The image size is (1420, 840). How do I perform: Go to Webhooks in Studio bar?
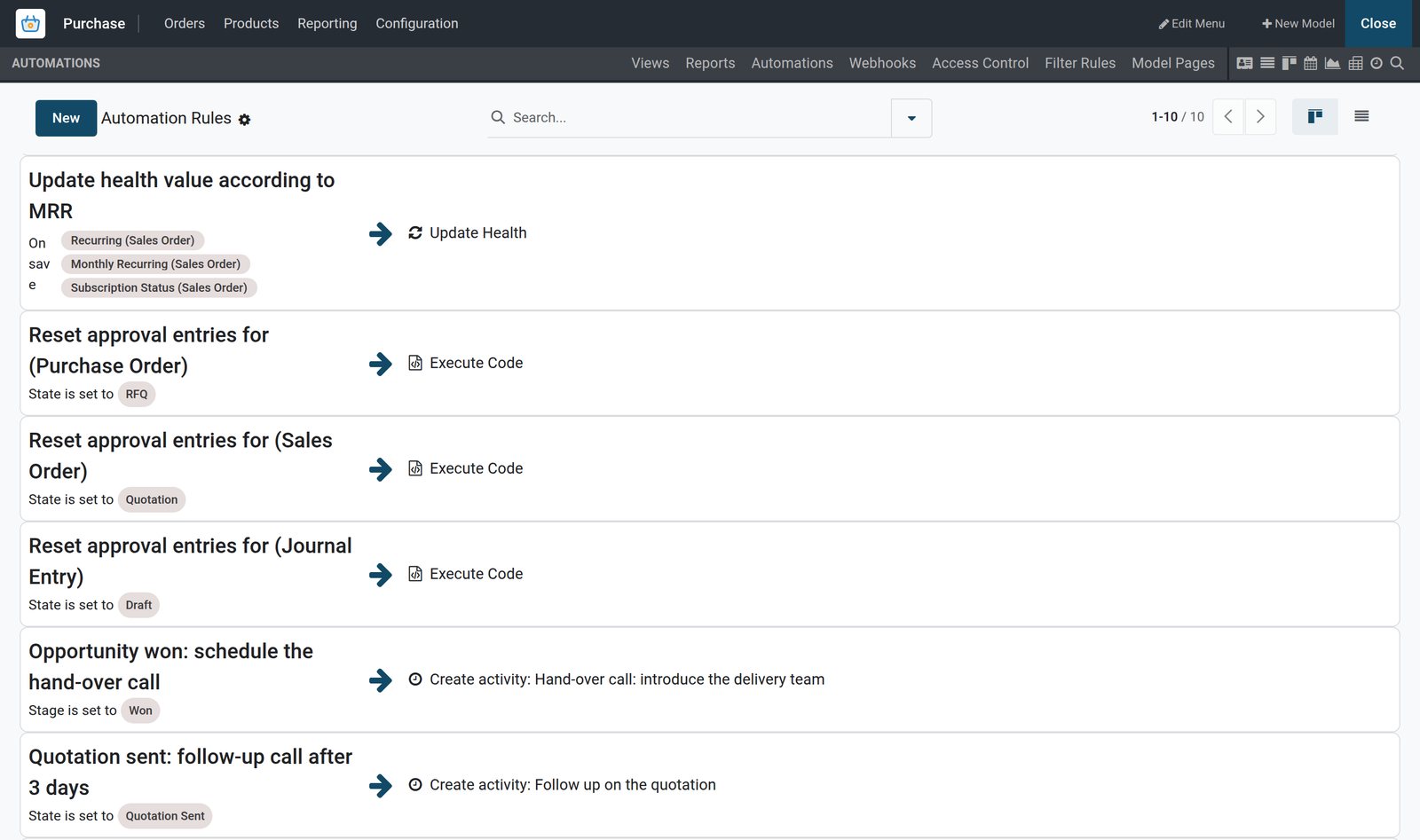(x=882, y=63)
